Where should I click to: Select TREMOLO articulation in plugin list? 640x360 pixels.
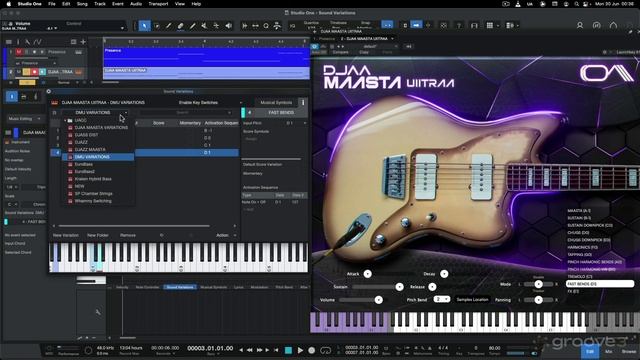(x=580, y=276)
